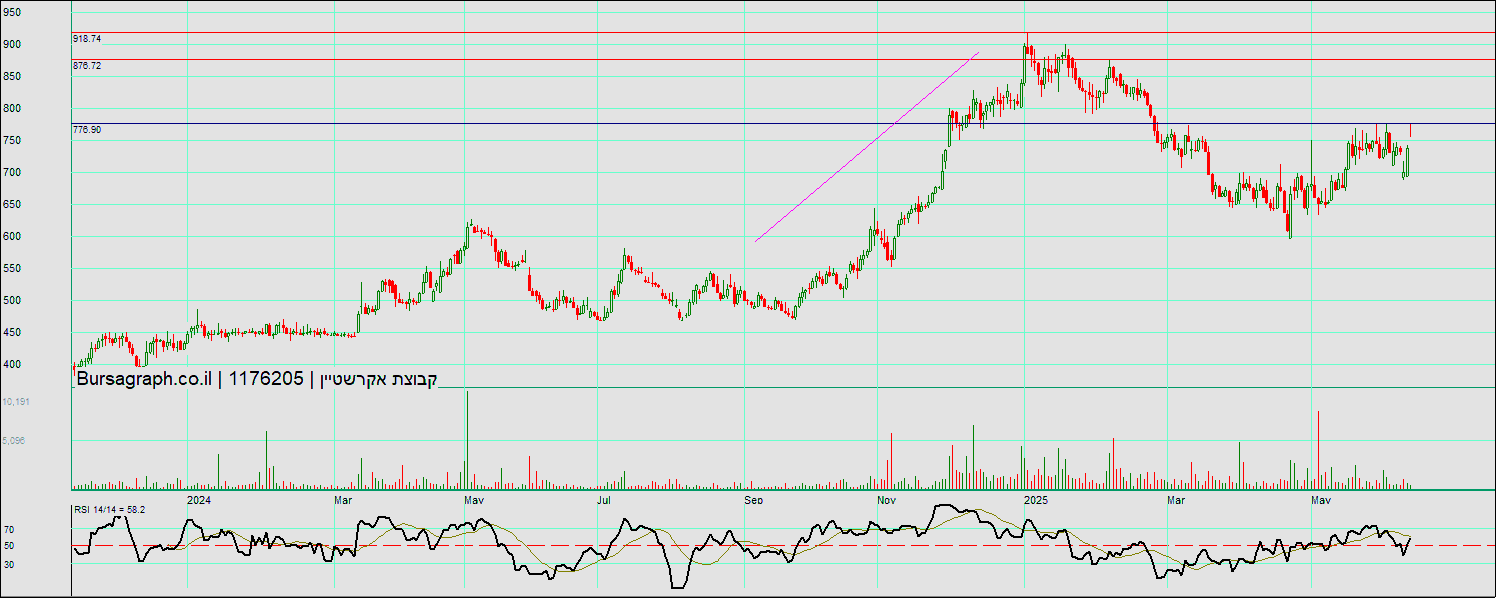Click the 950 price axis label
The image size is (1496, 598).
11,13
